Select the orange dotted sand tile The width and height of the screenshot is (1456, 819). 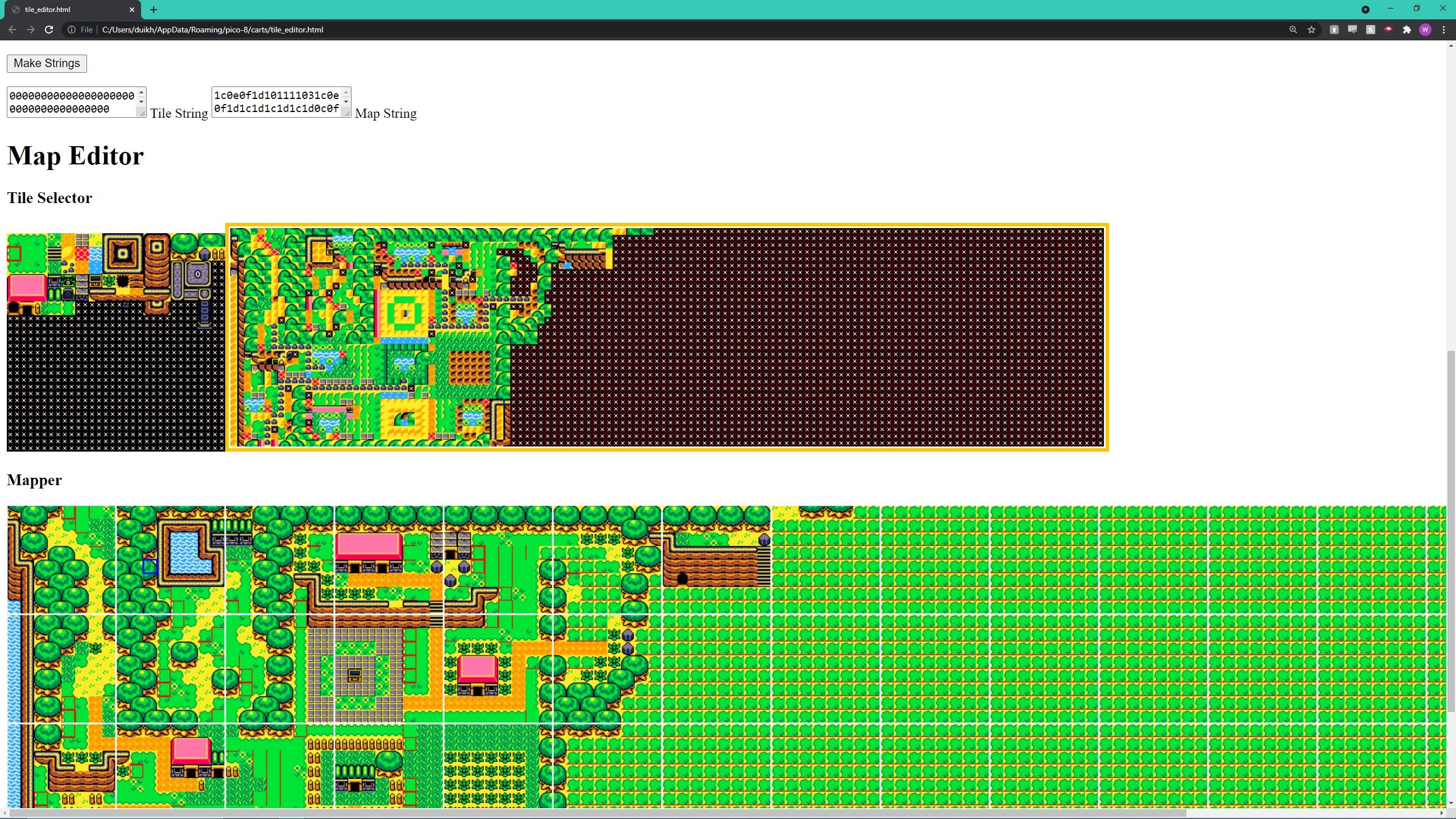coord(82,267)
